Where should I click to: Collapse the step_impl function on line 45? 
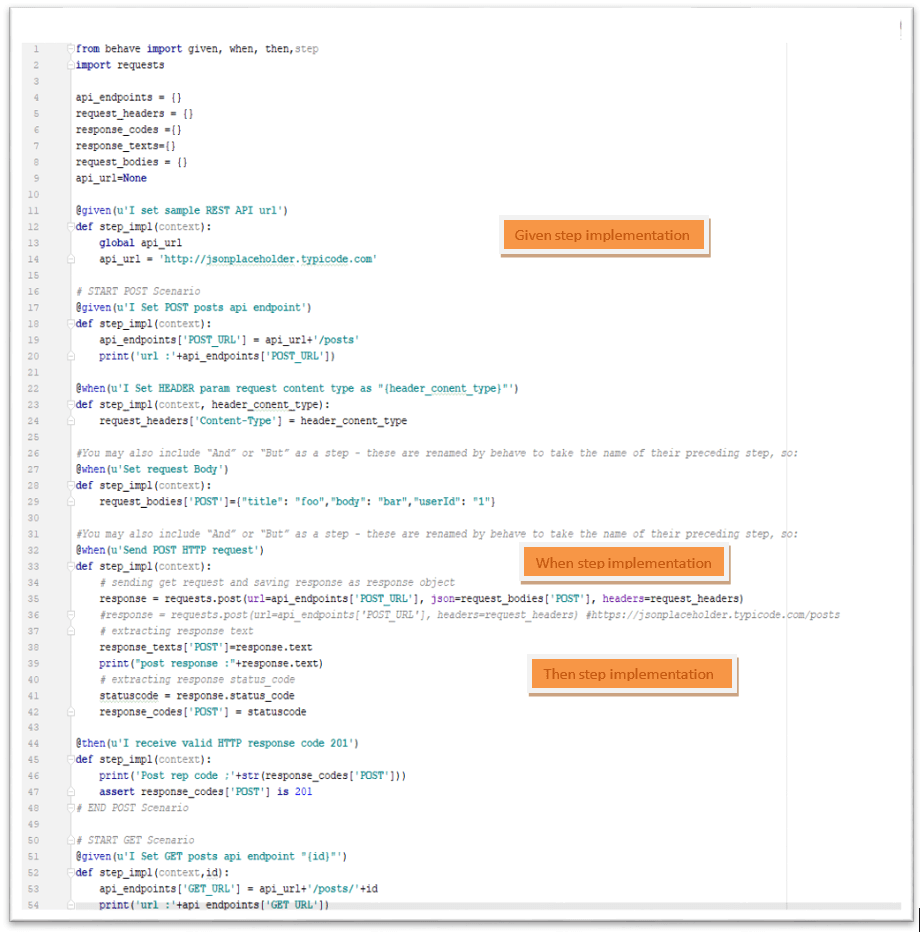[70, 760]
